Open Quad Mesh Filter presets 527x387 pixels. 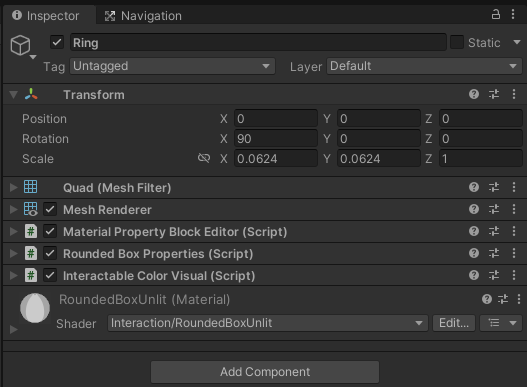tap(494, 187)
